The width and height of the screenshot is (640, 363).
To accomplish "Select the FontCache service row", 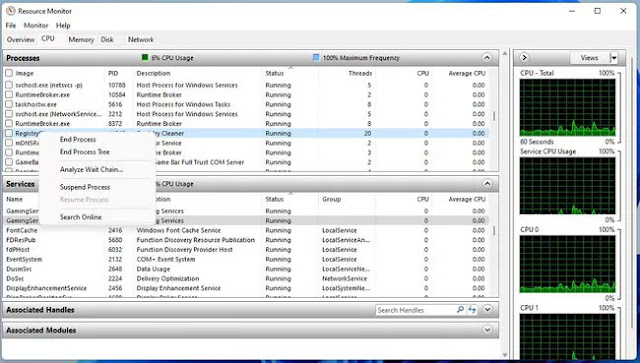I will pos(247,230).
